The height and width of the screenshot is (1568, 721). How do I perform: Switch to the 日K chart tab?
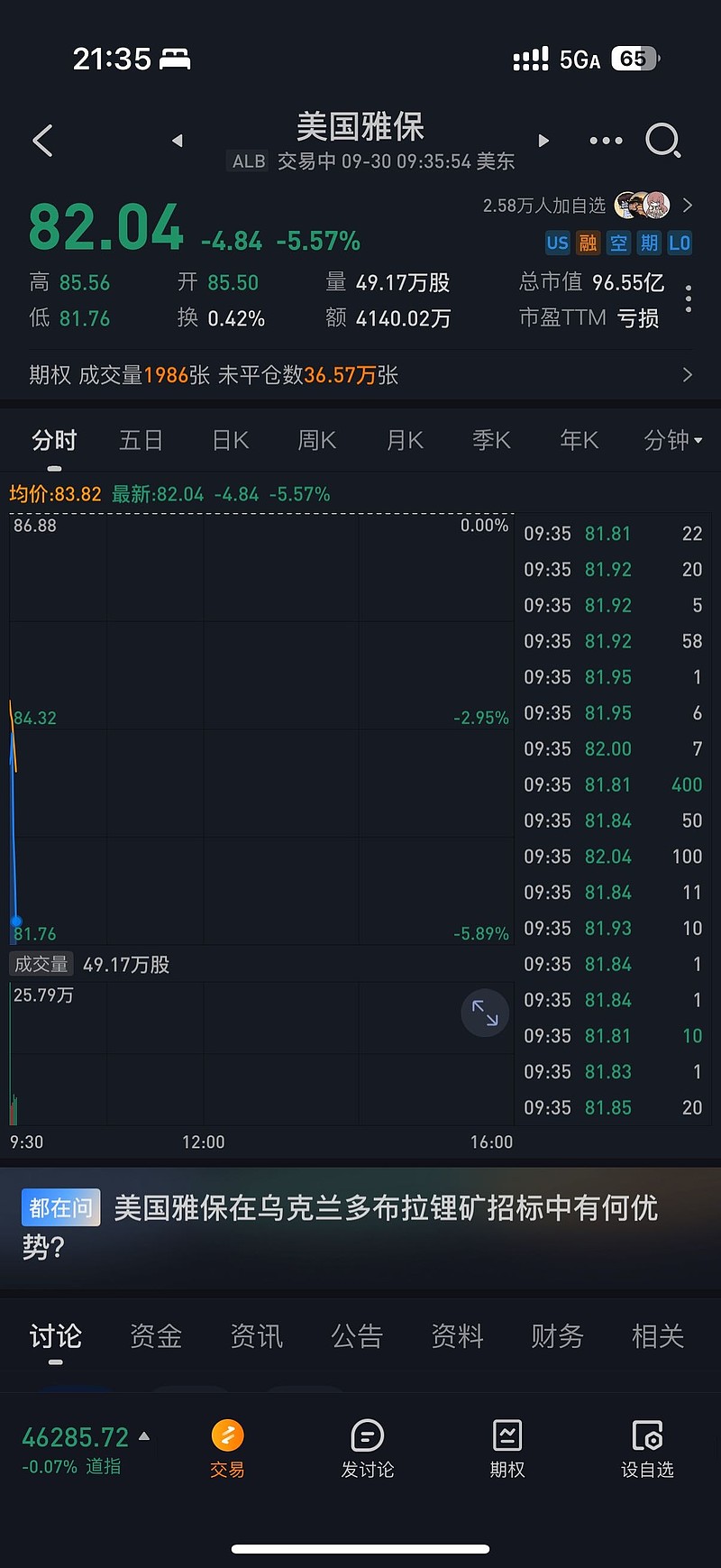point(230,440)
